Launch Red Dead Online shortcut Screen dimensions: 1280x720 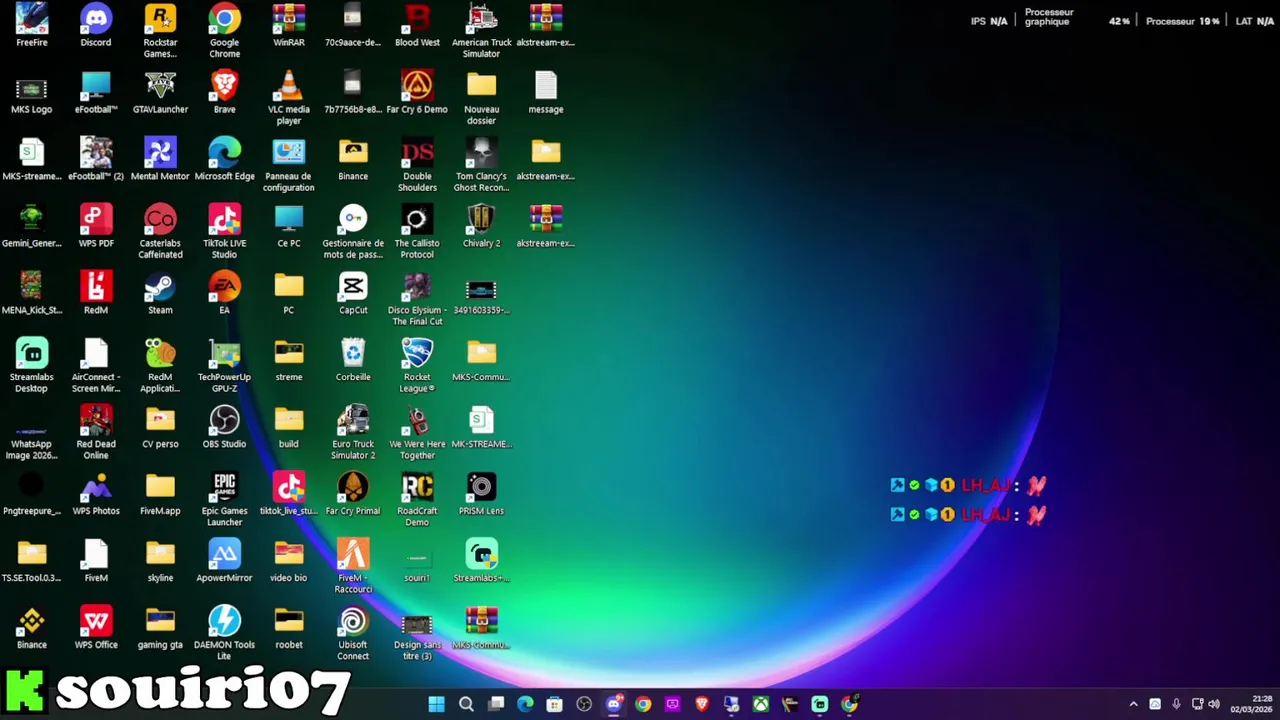coord(96,433)
